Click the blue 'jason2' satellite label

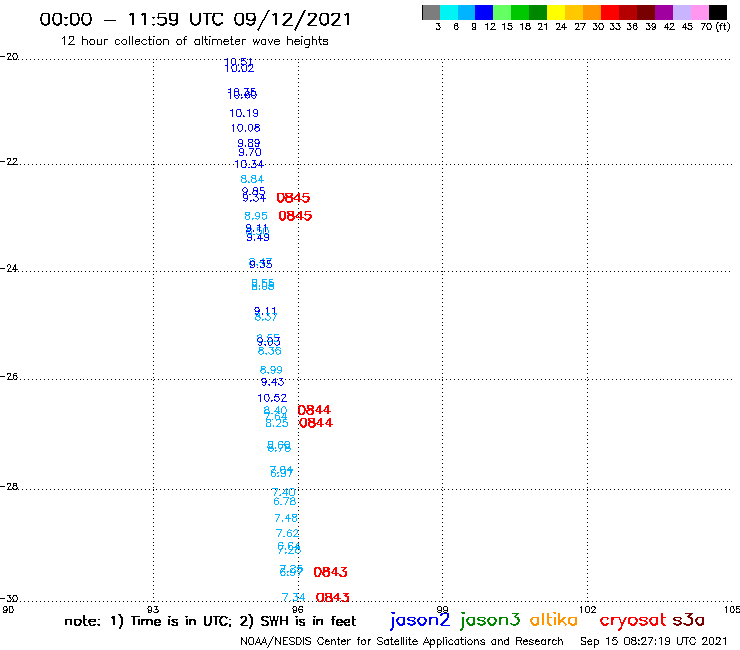[x=420, y=620]
